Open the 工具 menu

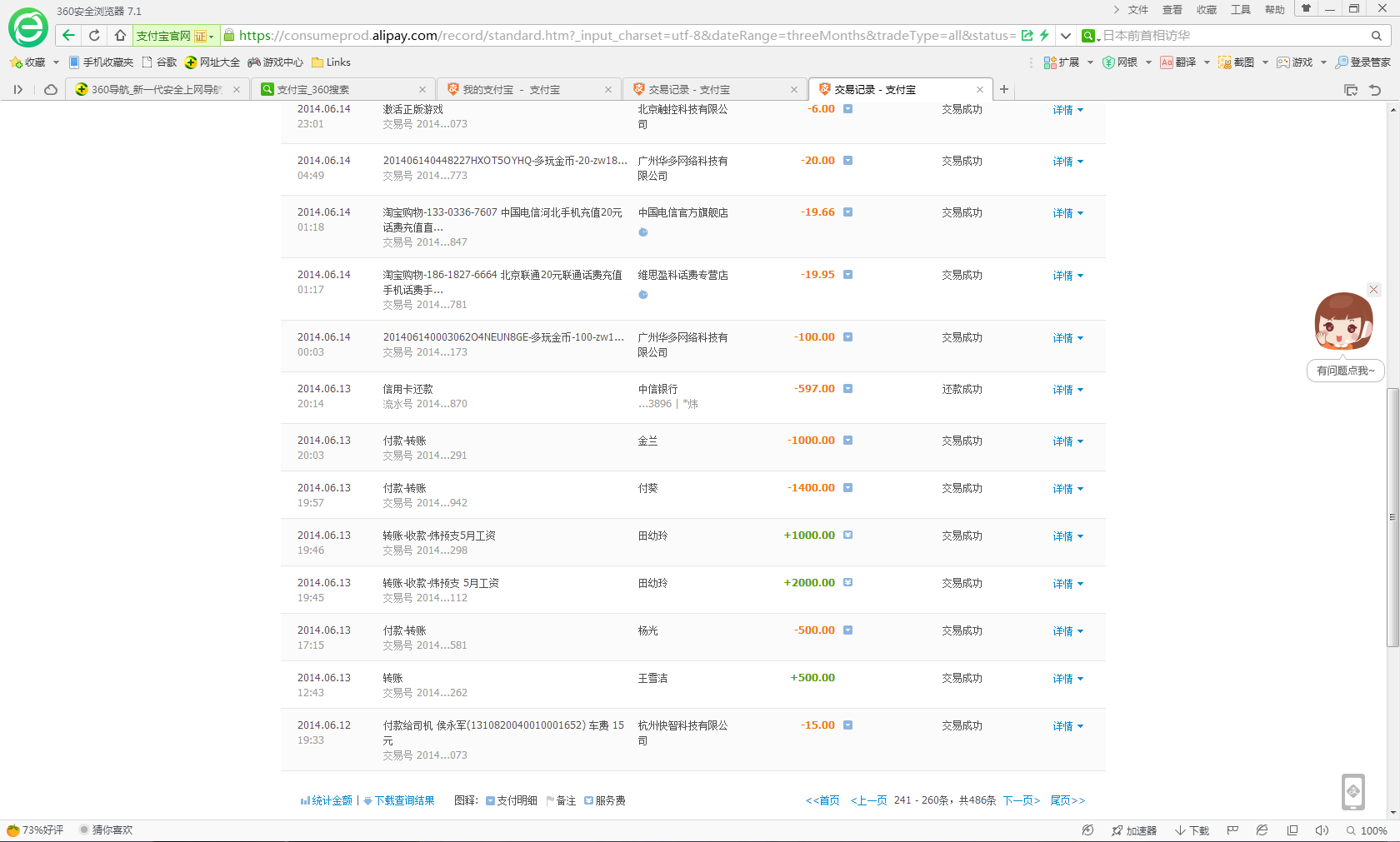click(x=1240, y=10)
